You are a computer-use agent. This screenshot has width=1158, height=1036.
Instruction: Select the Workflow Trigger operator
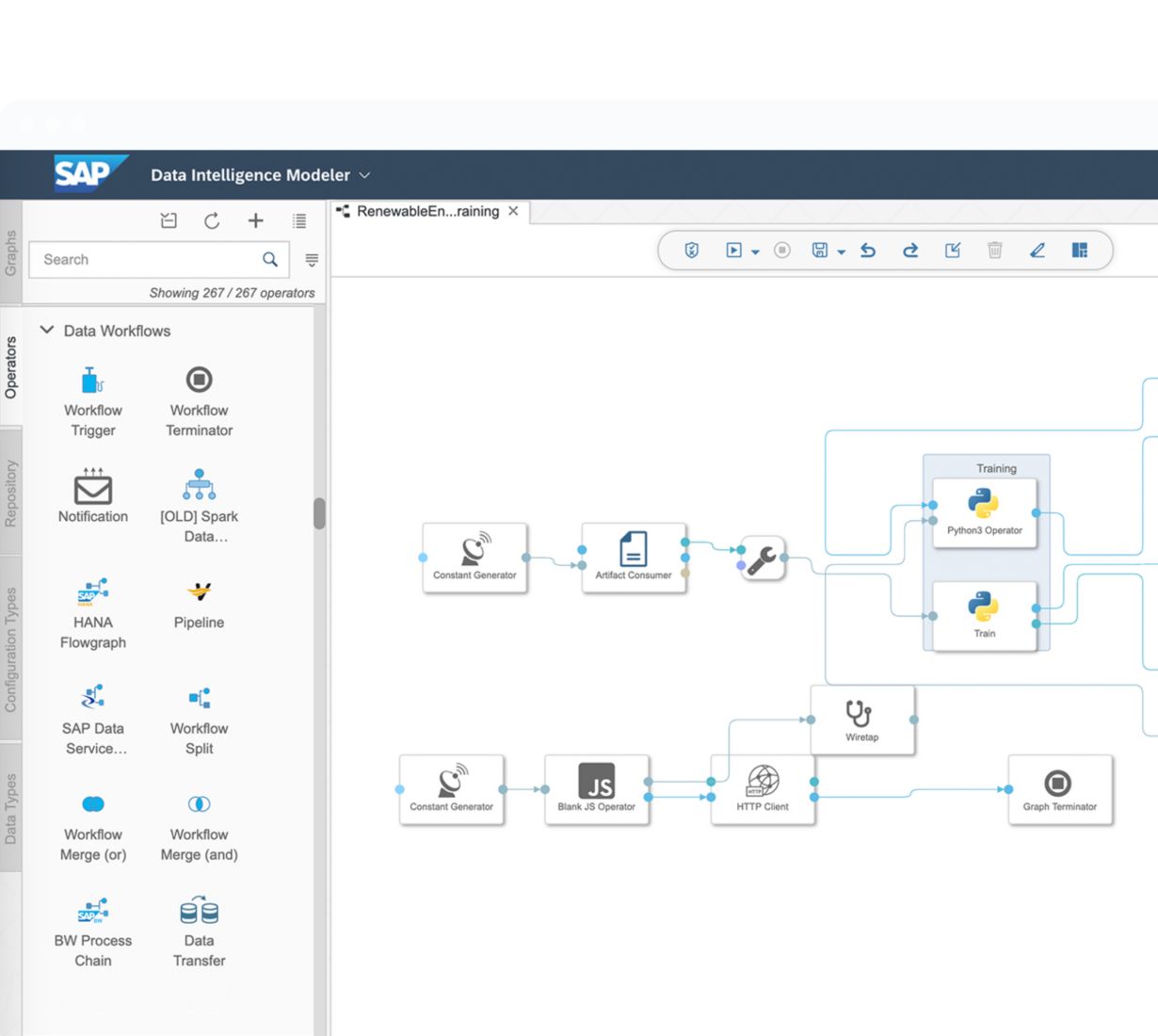click(93, 402)
